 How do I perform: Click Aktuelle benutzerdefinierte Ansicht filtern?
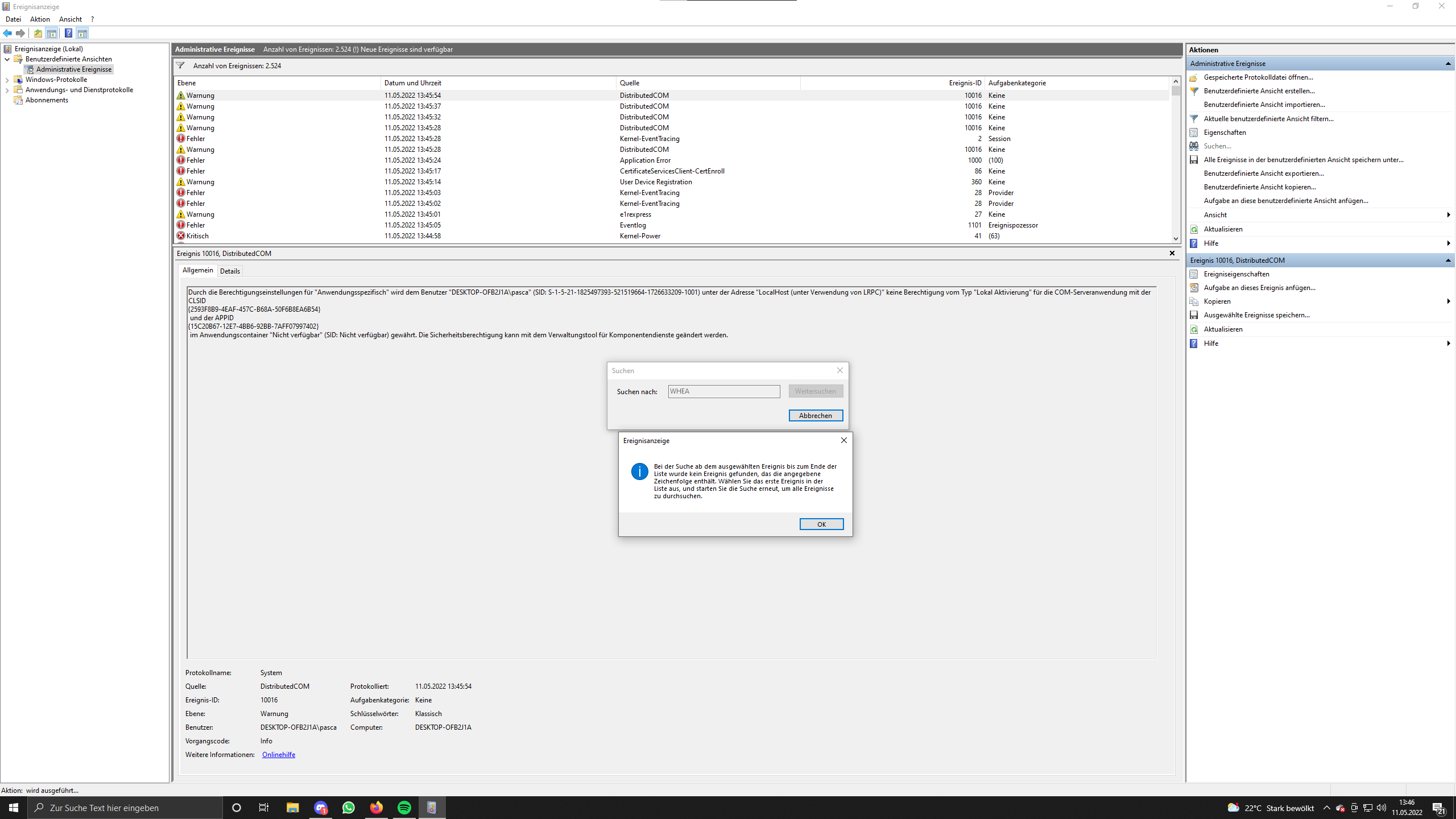tap(1268, 119)
